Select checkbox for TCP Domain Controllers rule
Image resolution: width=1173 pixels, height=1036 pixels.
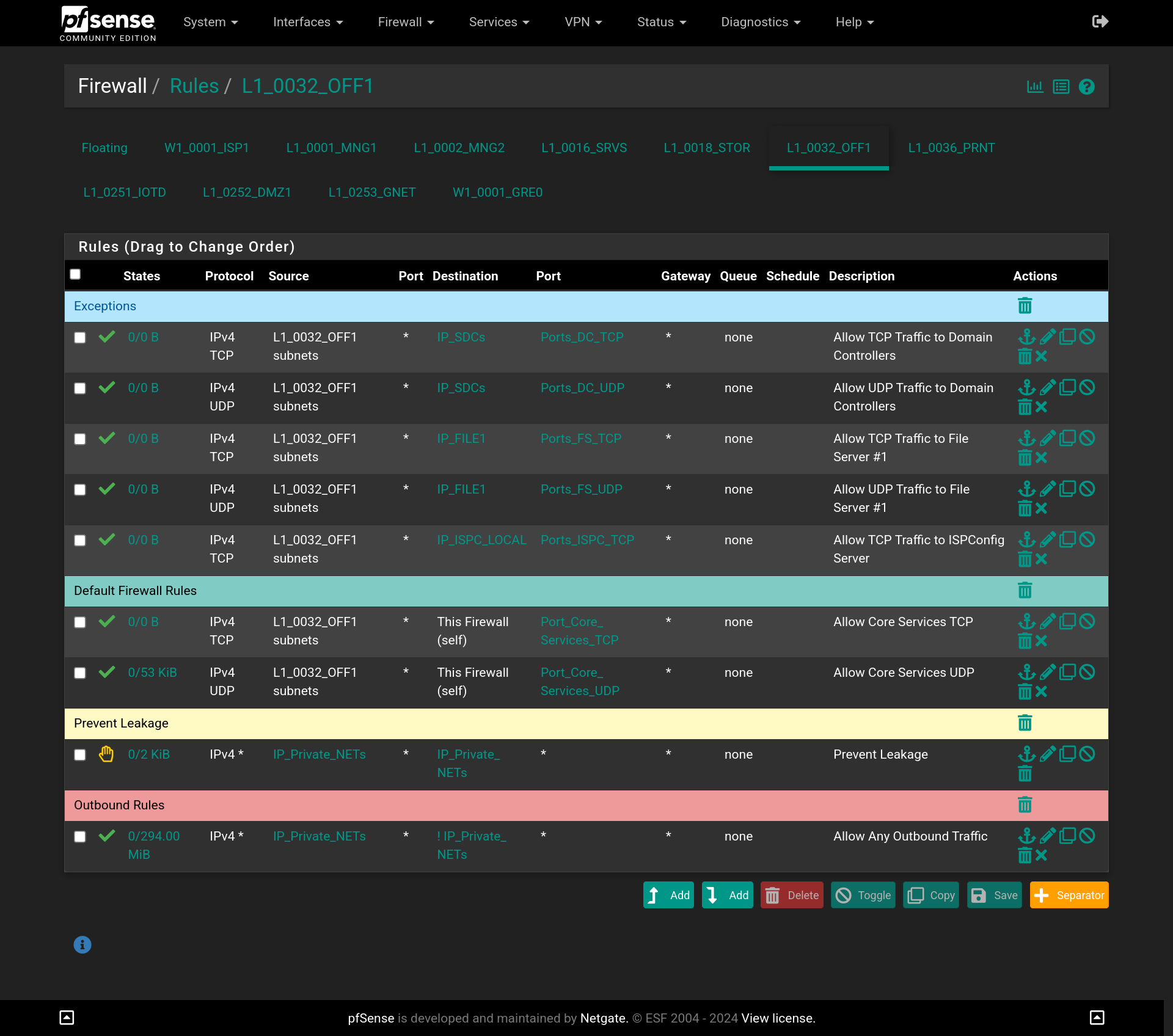coord(80,338)
